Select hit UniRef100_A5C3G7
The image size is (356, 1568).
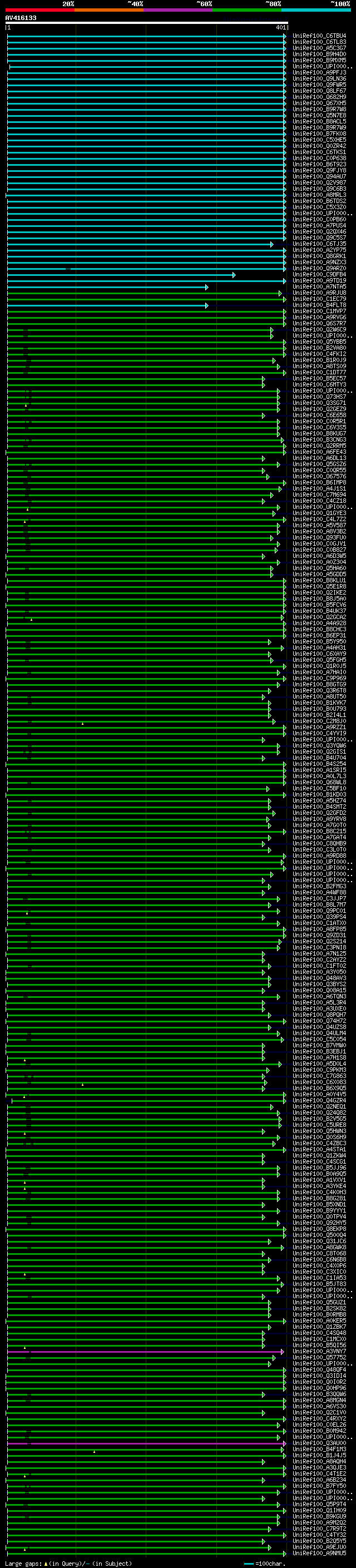319,48
